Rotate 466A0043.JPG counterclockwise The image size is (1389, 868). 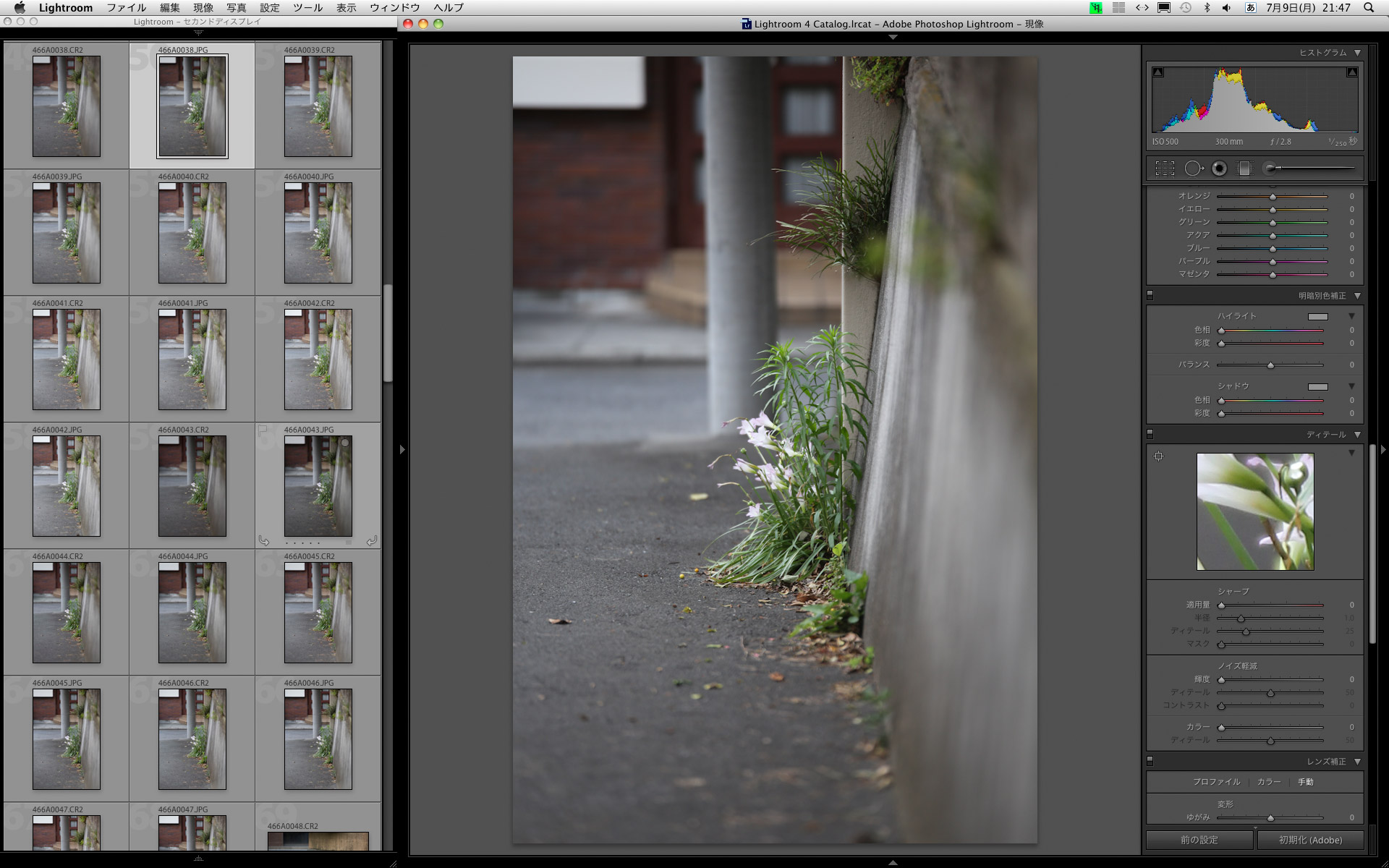point(264,541)
